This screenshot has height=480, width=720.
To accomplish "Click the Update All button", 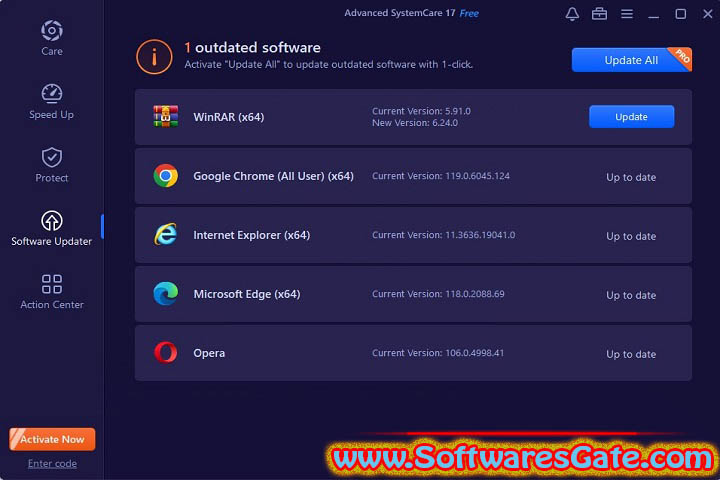I will point(631,60).
